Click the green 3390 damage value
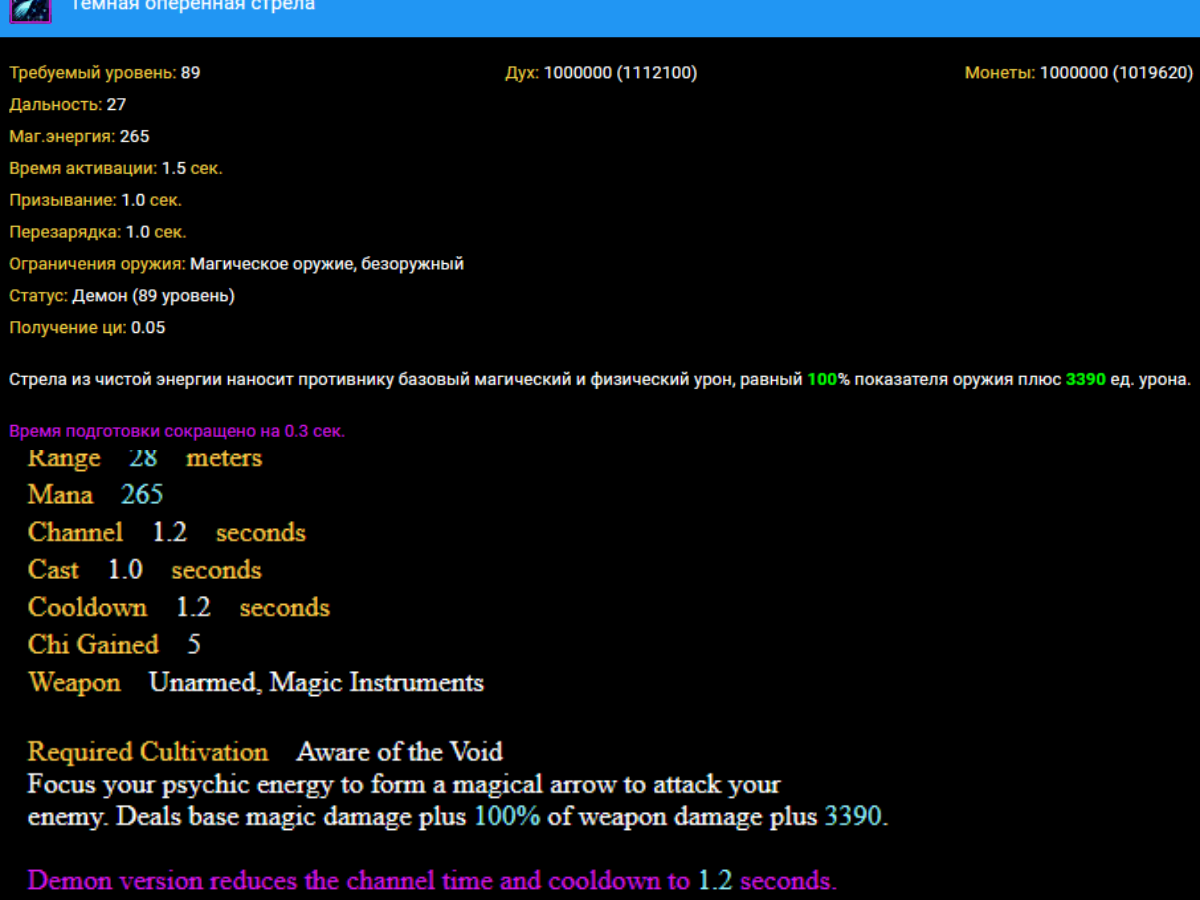The height and width of the screenshot is (900, 1200). (1085, 380)
